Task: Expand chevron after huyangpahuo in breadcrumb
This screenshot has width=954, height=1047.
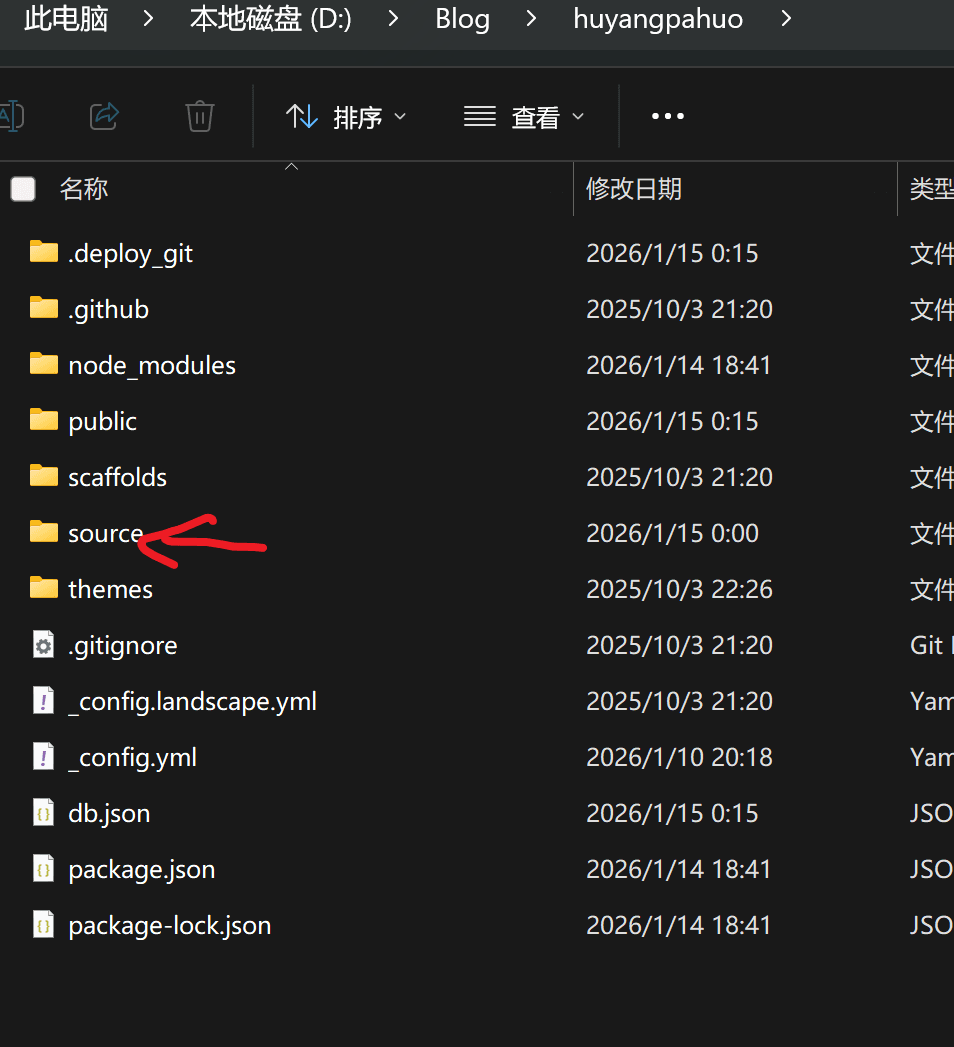Action: coord(786,19)
